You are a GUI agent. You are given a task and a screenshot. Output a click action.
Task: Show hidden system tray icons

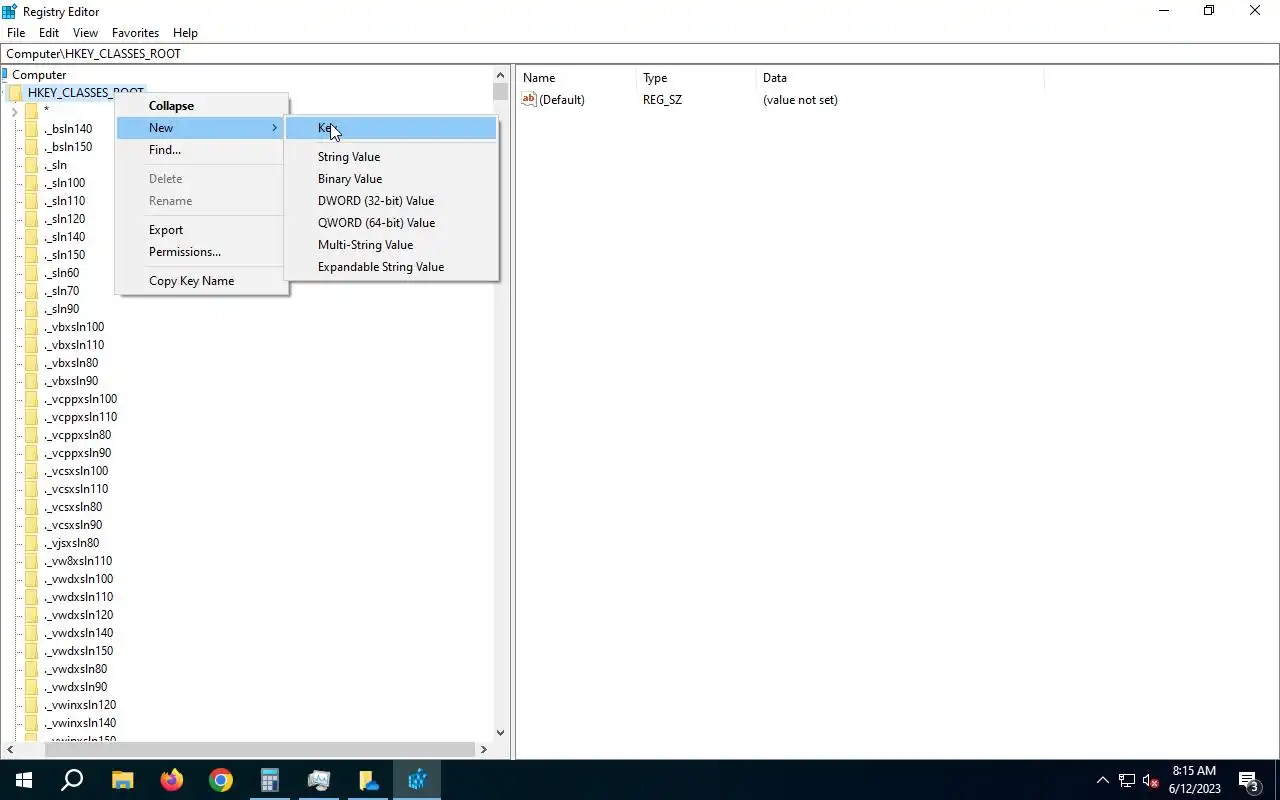point(1103,780)
